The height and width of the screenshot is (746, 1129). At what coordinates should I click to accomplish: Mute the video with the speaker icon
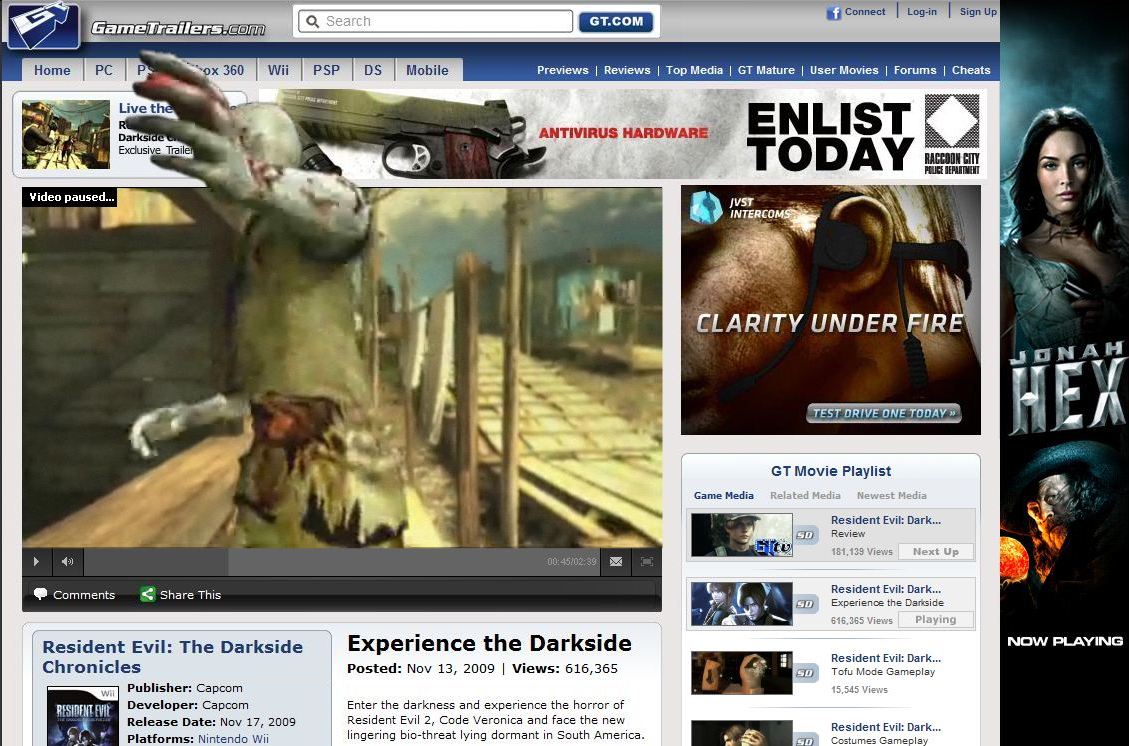(68, 562)
